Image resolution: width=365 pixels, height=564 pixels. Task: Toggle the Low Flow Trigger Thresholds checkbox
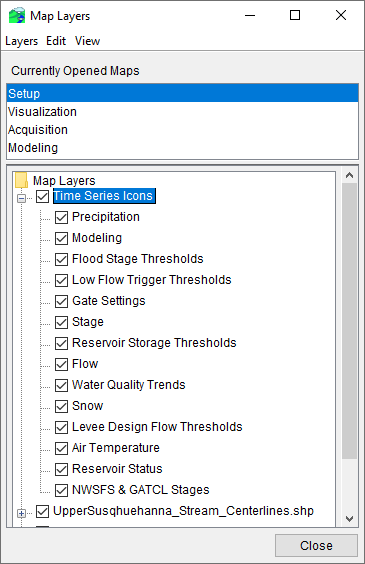point(61,280)
